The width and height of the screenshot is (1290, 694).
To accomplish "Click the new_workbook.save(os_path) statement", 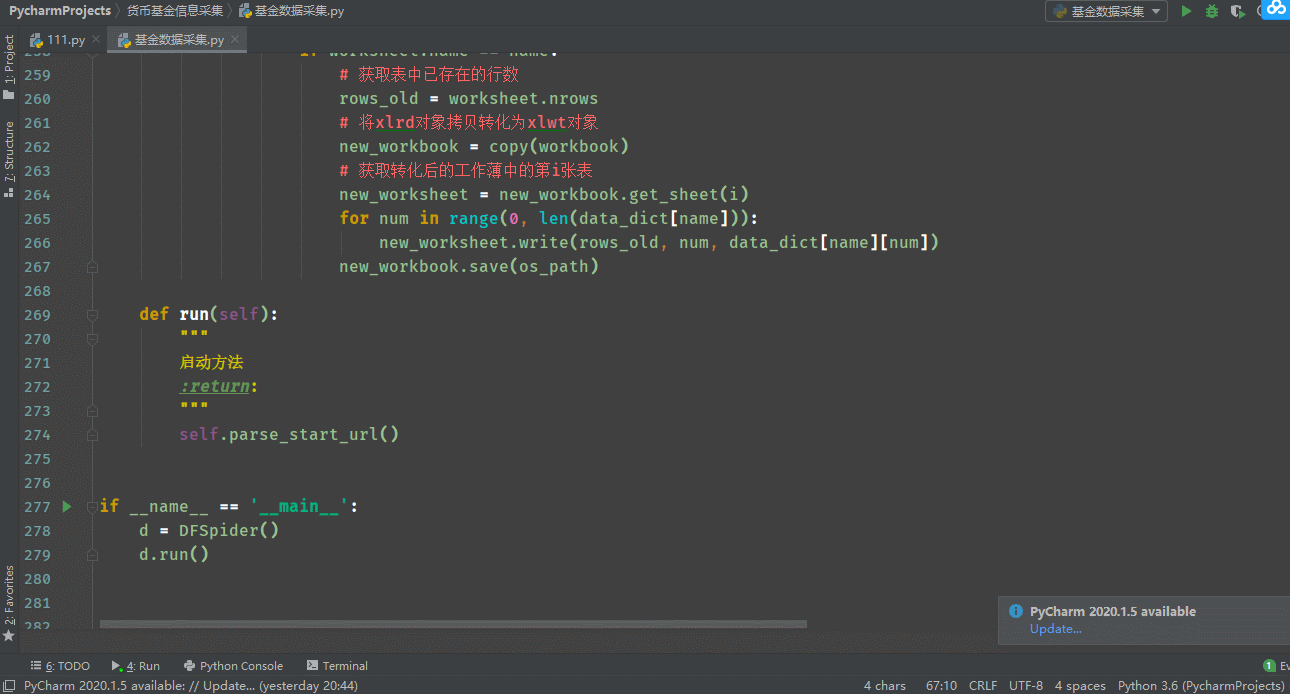I will pyautogui.click(x=469, y=266).
